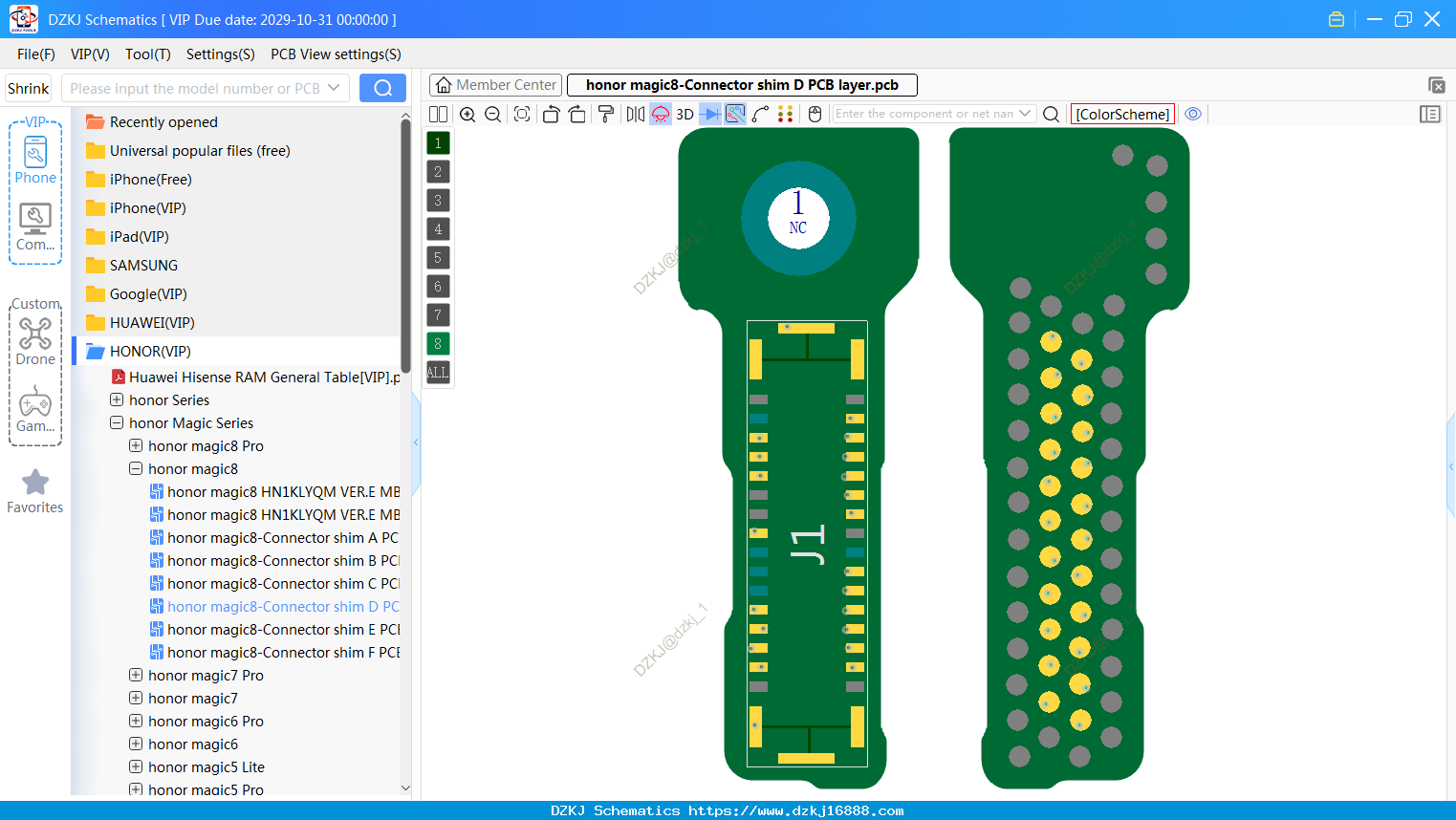Select PCB layer 3
This screenshot has height=820, width=1456.
point(438,201)
